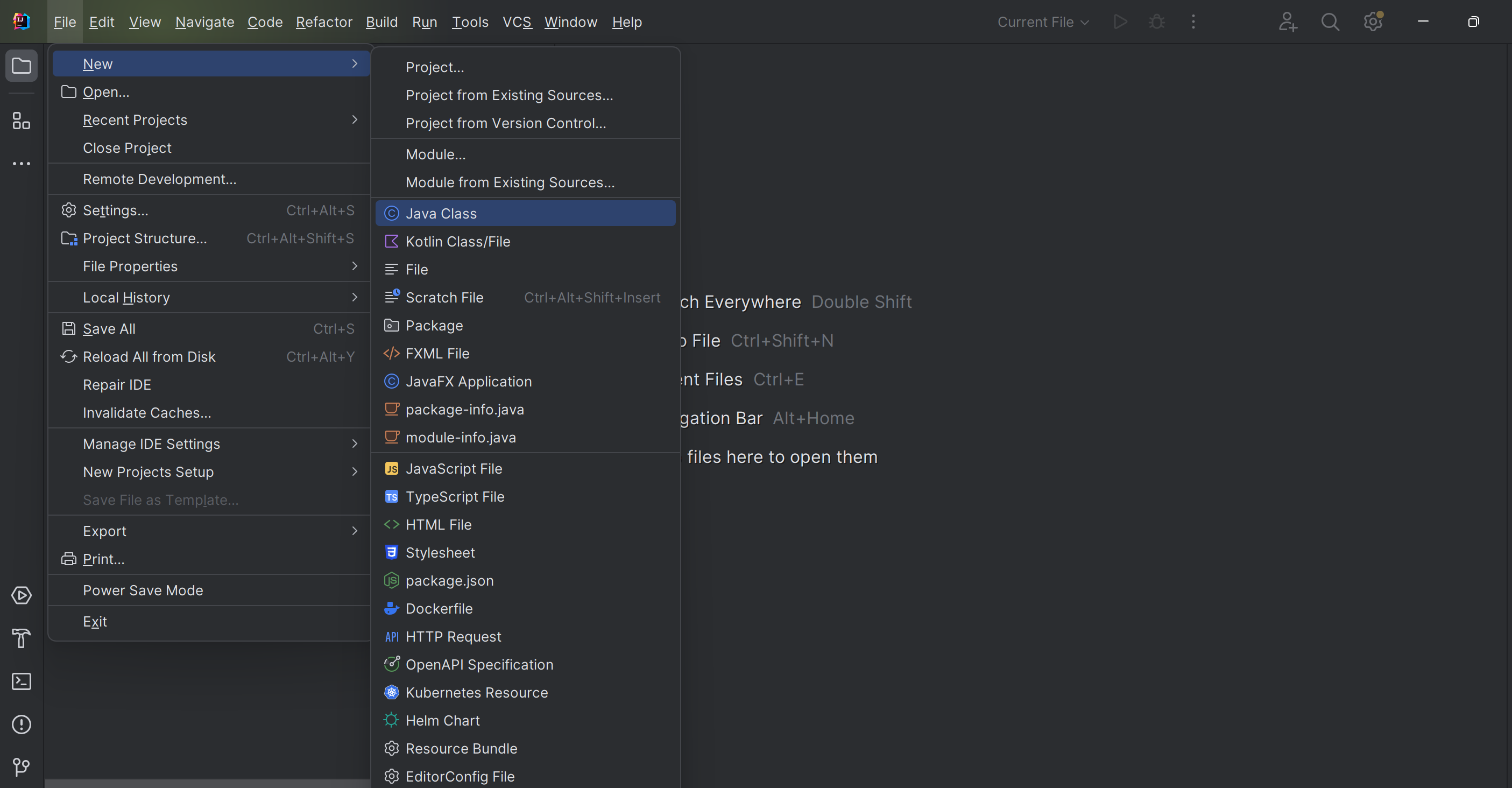Open the Refactor menu

coord(324,22)
